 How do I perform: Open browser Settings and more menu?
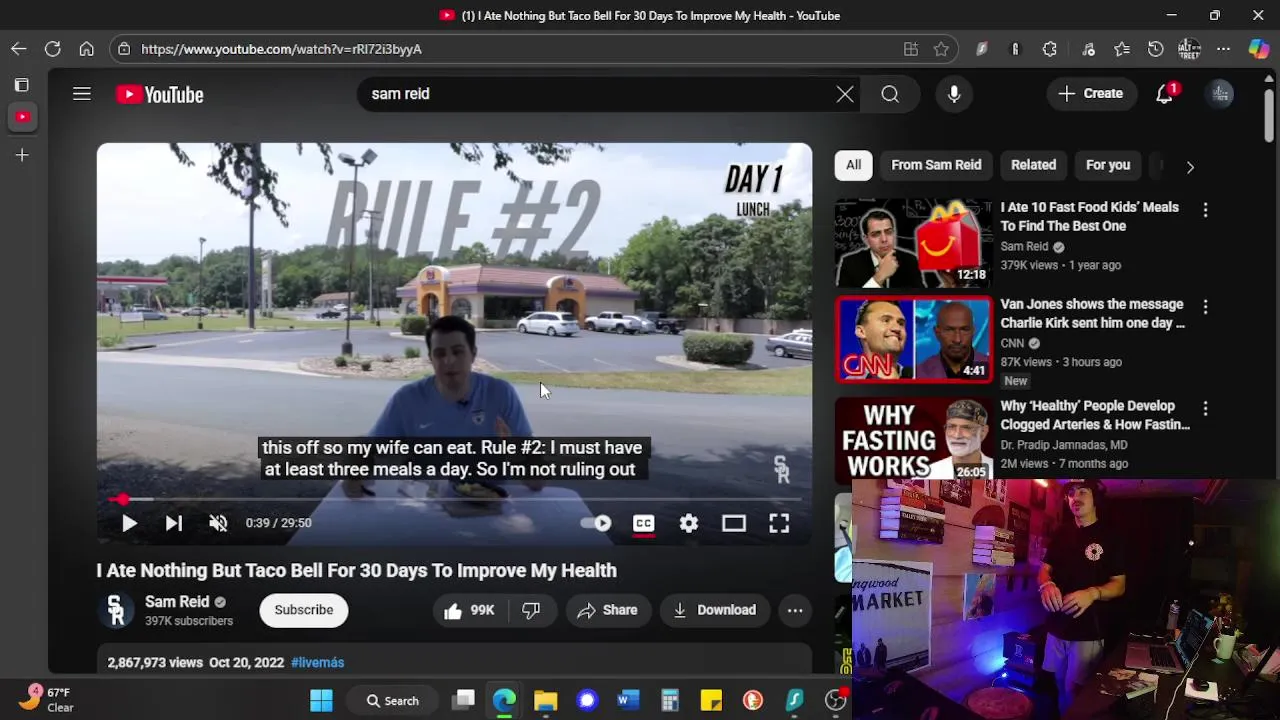pos(1223,49)
